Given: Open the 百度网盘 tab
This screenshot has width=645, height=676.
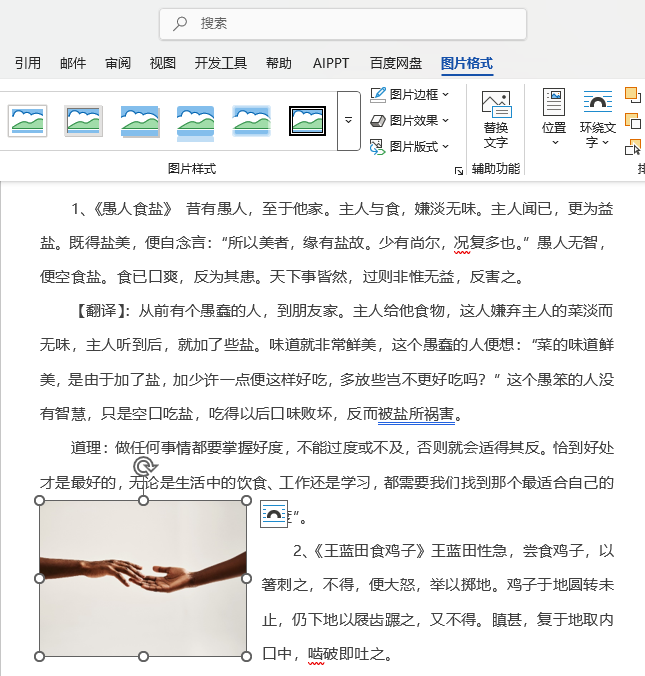Looking at the screenshot, I should pyautogui.click(x=395, y=63).
